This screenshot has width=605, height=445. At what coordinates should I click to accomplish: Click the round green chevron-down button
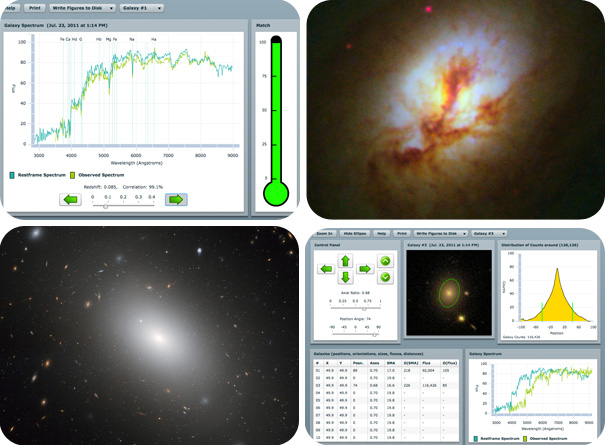point(385,277)
